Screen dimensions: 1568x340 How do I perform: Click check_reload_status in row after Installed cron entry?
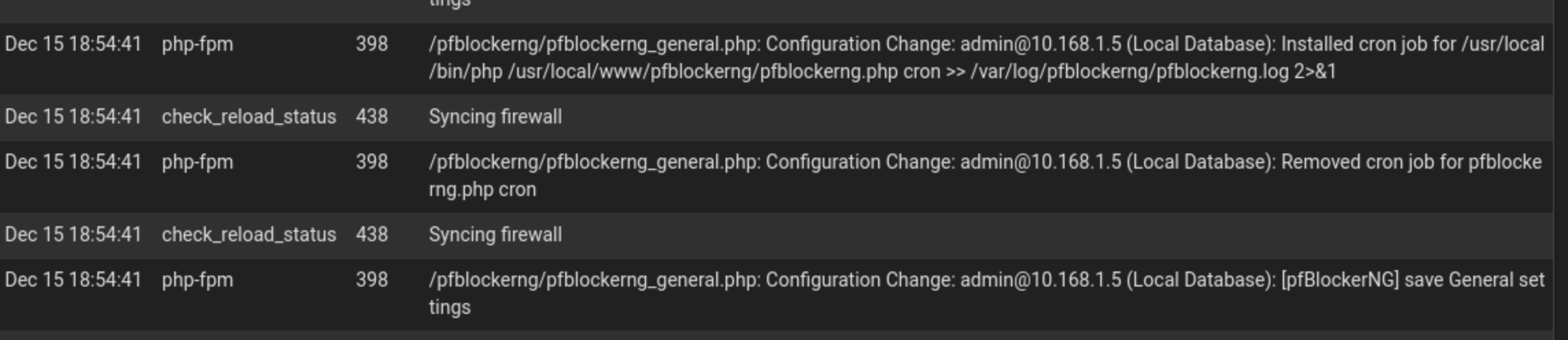tap(249, 117)
